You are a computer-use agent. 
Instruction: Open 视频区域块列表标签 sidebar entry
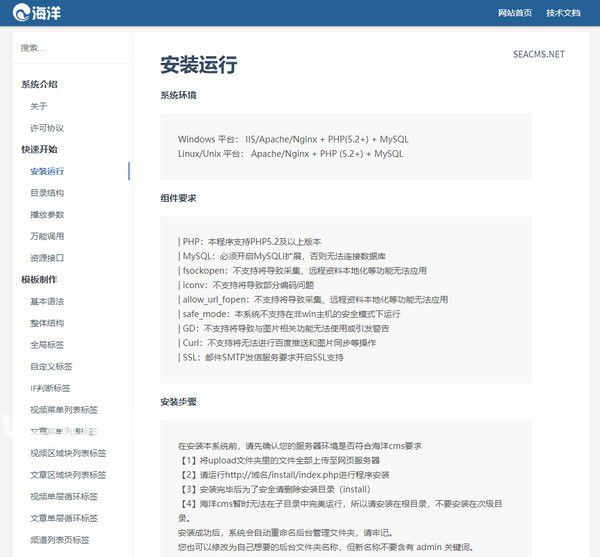pyautogui.click(x=68, y=453)
